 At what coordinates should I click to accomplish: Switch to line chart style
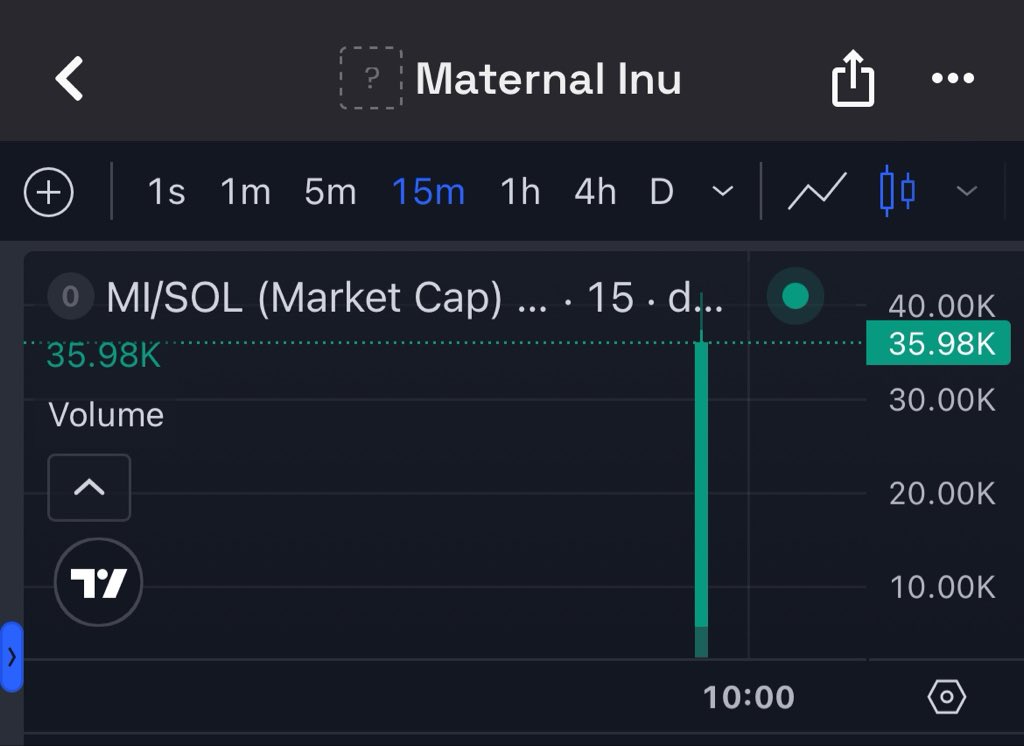point(817,191)
